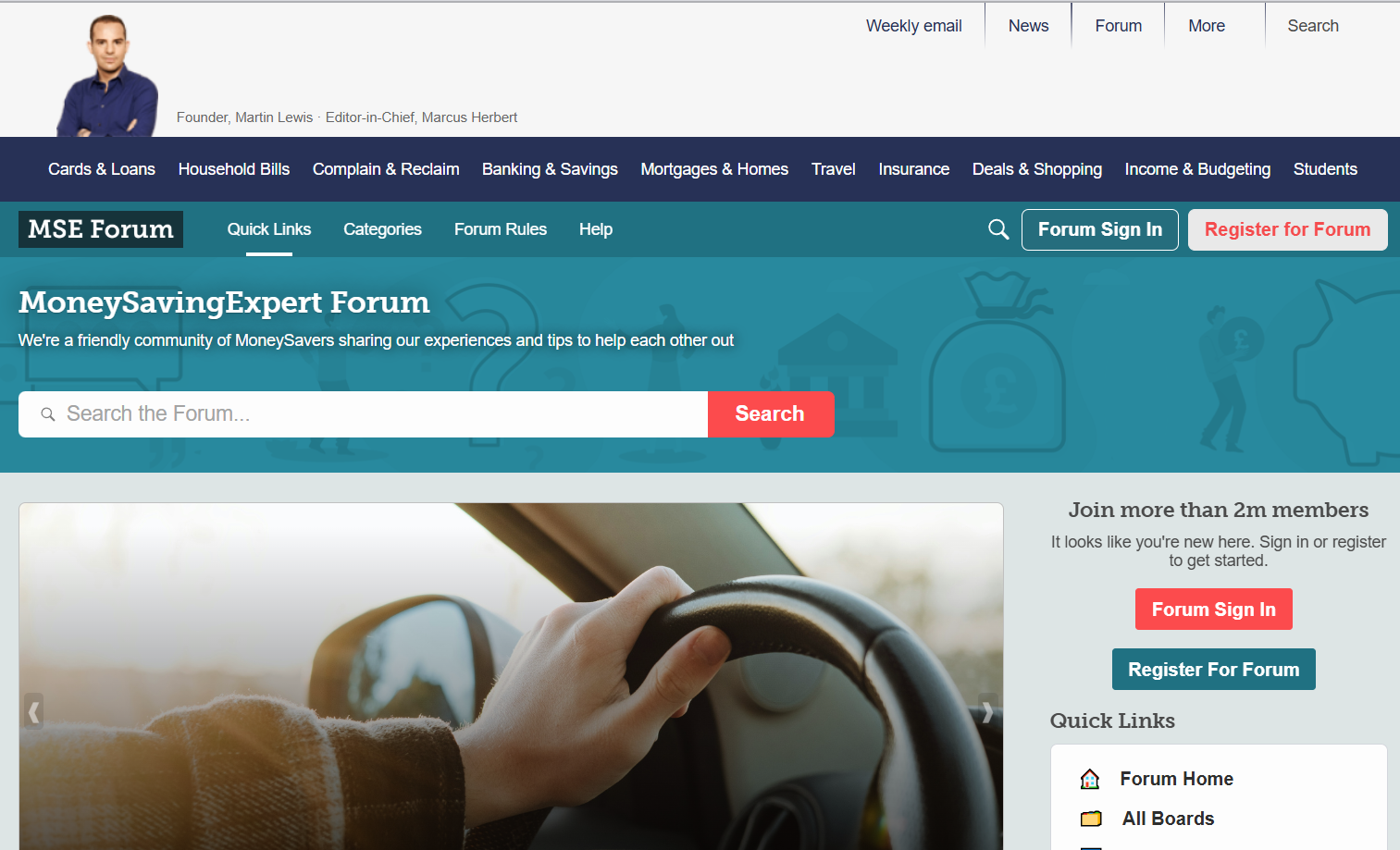
Task: Open Household Bills section
Action: 234,169
